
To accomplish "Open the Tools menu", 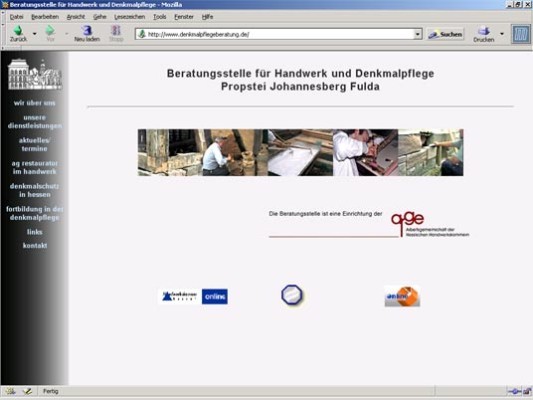I will pyautogui.click(x=159, y=17).
